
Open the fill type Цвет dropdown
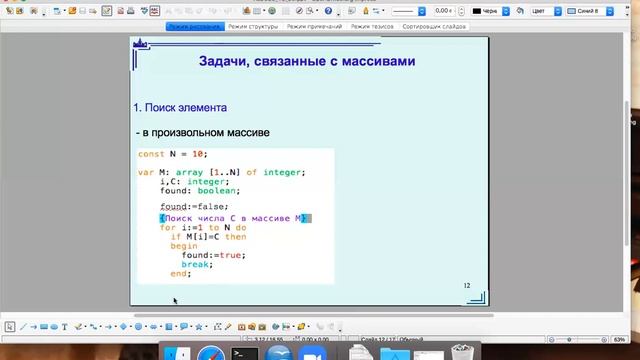(x=558, y=11)
